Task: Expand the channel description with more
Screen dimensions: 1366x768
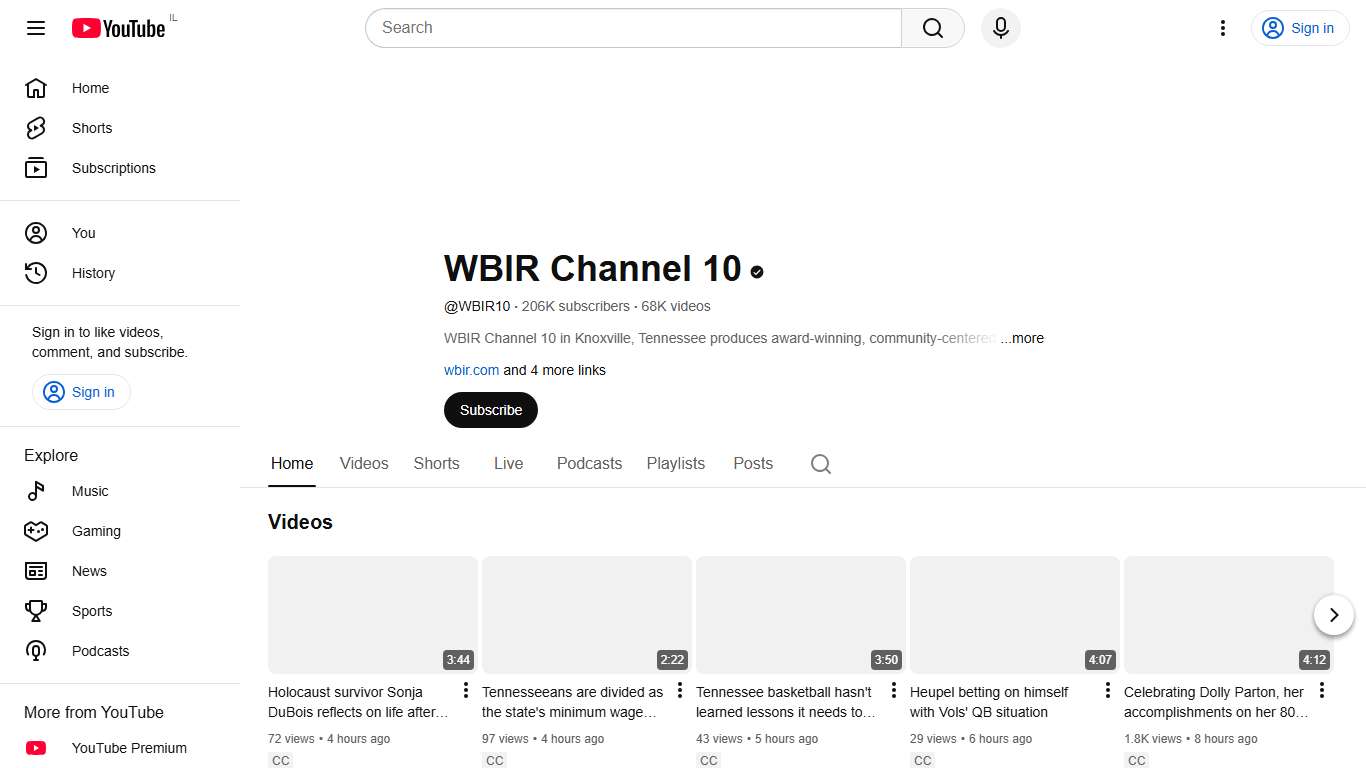Action: coord(1023,338)
